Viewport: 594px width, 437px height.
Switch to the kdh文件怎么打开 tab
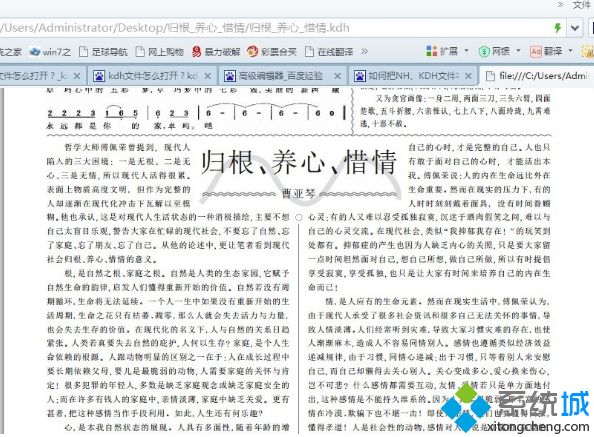tap(152, 76)
